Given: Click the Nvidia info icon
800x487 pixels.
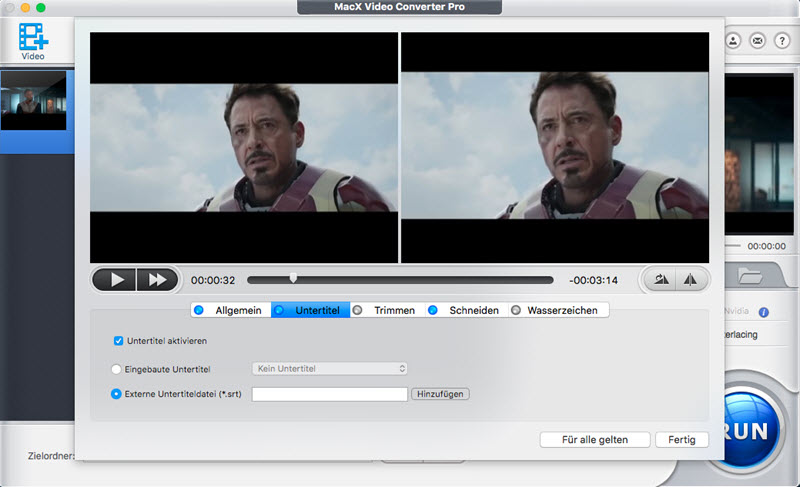Looking at the screenshot, I should (x=764, y=312).
